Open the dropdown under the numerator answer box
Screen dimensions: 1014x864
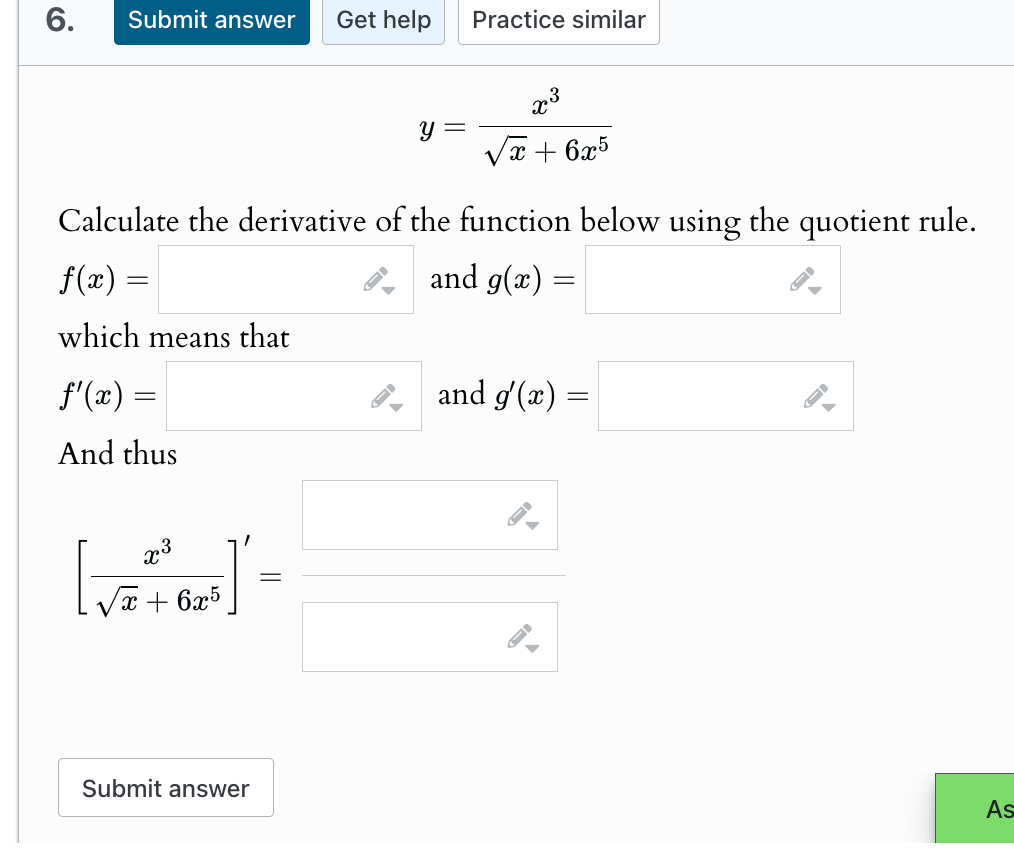[x=533, y=525]
